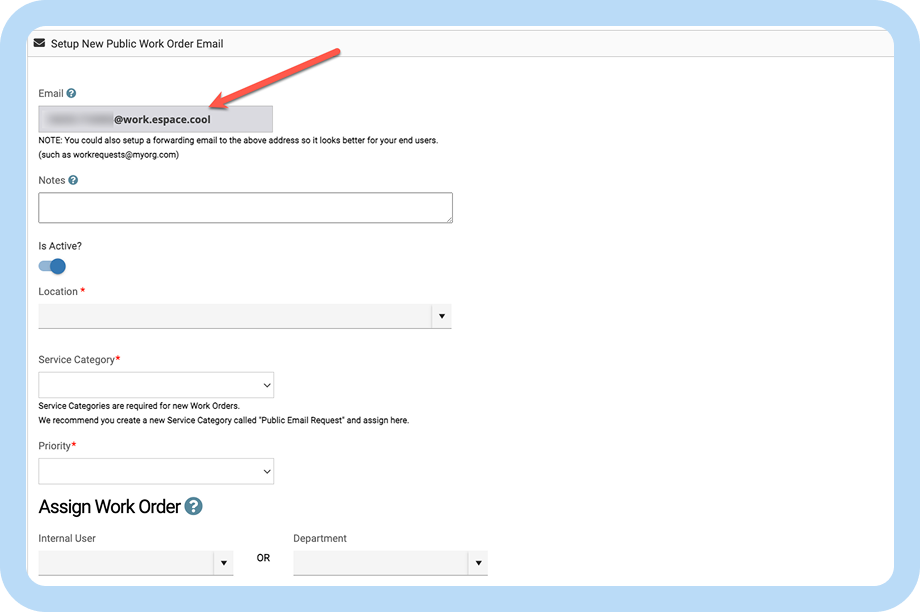The width and height of the screenshot is (920, 612).
Task: Click the Internal User dropdown arrow
Action: pyautogui.click(x=223, y=563)
